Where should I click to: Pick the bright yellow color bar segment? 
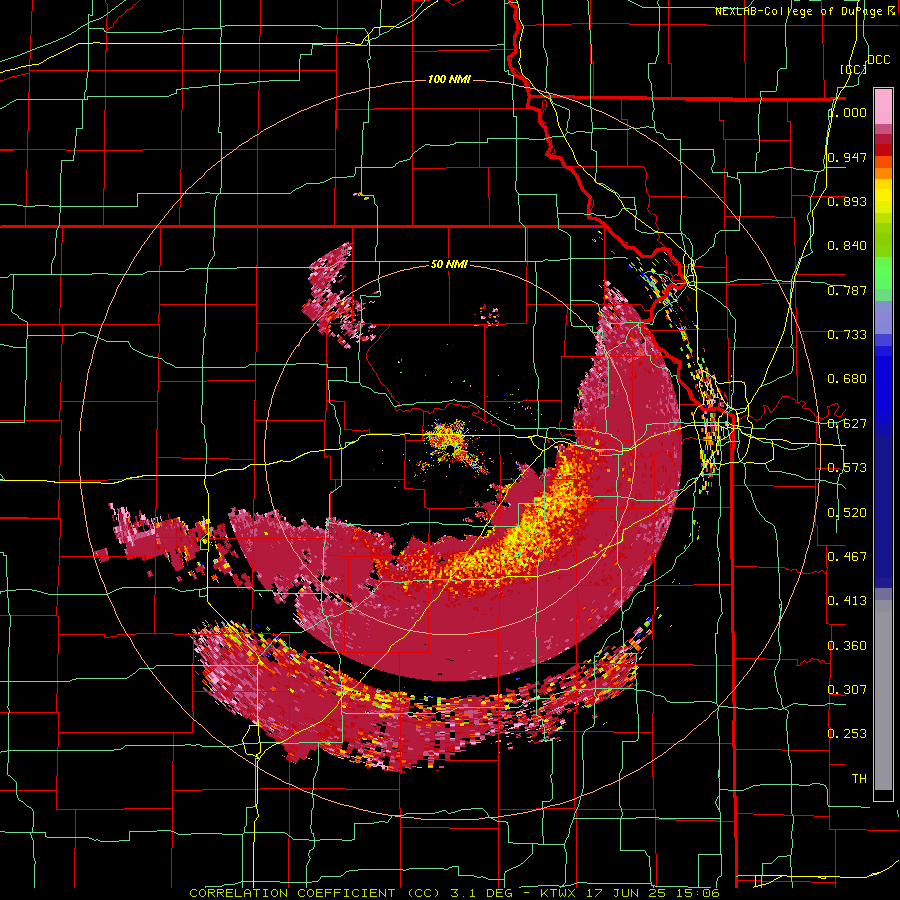(883, 196)
